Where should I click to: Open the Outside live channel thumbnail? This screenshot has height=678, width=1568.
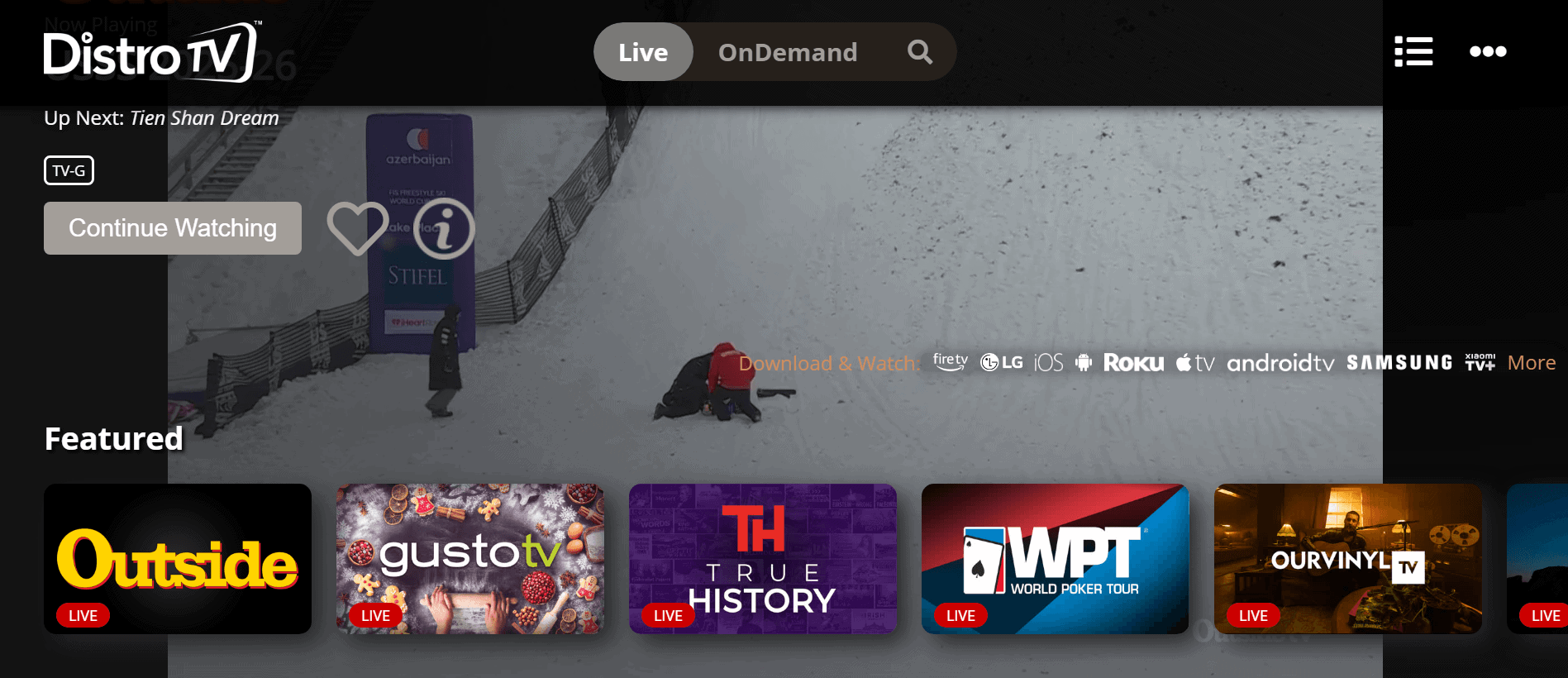point(178,558)
